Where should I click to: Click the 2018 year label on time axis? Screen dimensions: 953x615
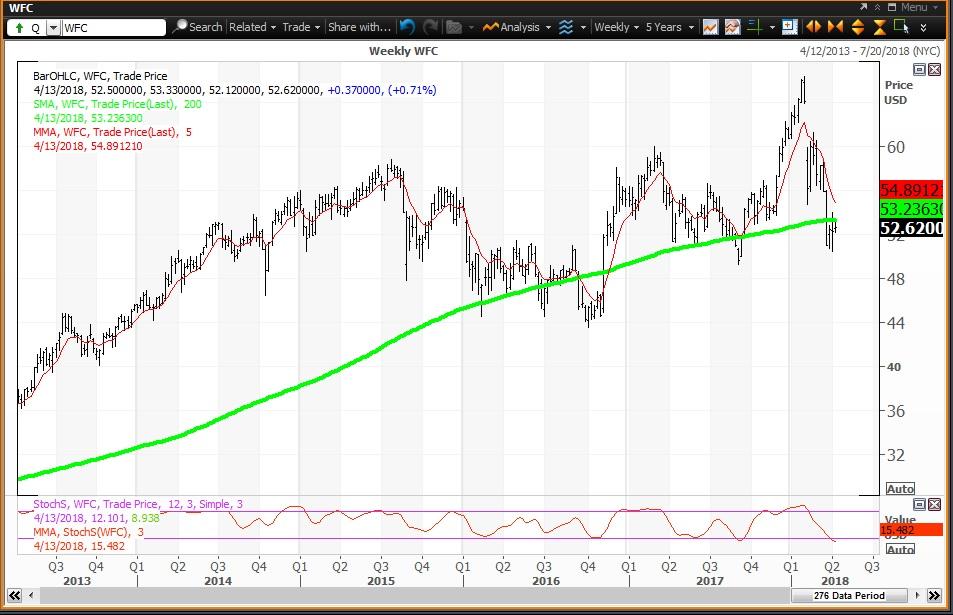835,581
